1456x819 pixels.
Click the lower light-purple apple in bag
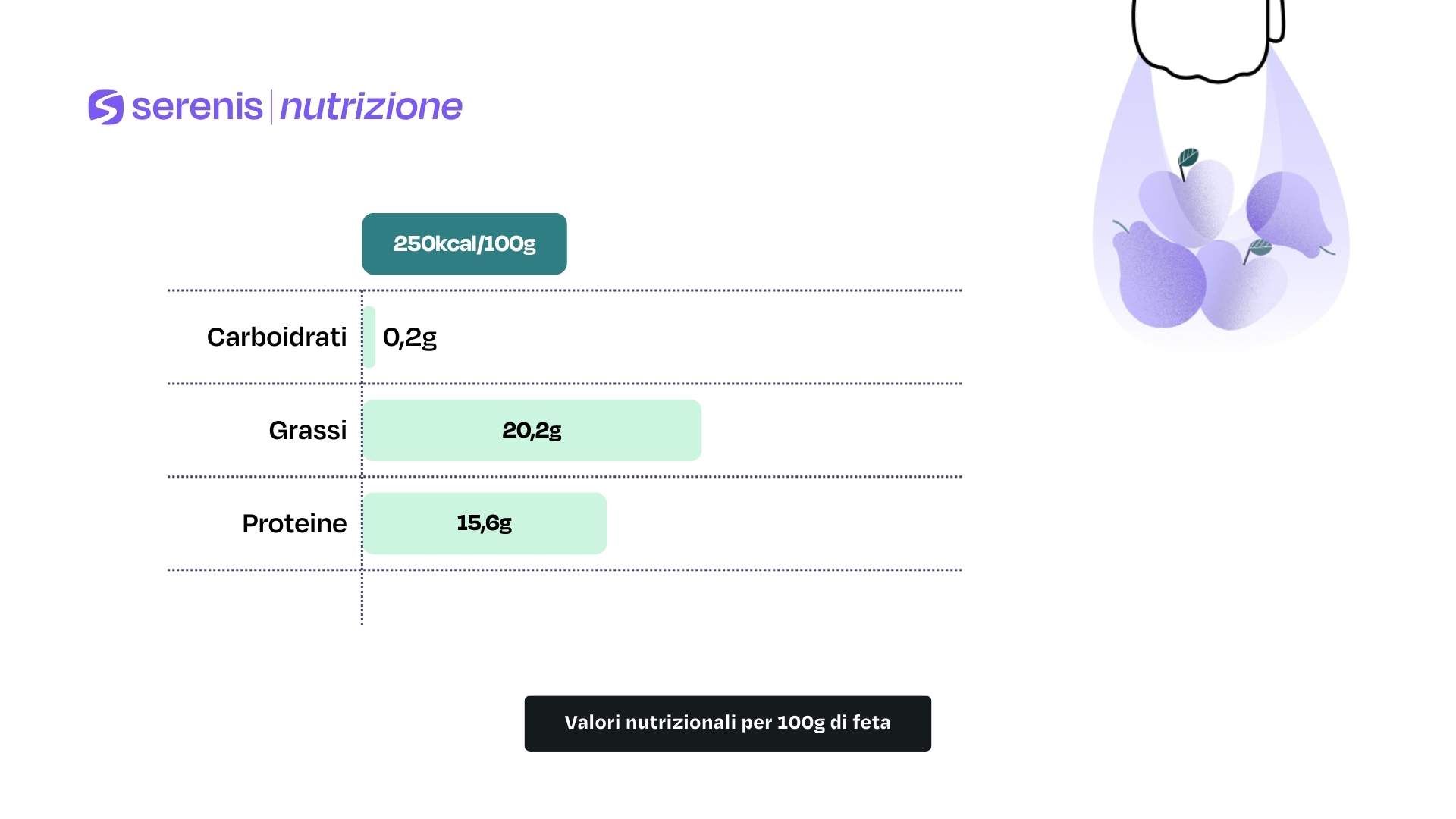(x=1244, y=288)
